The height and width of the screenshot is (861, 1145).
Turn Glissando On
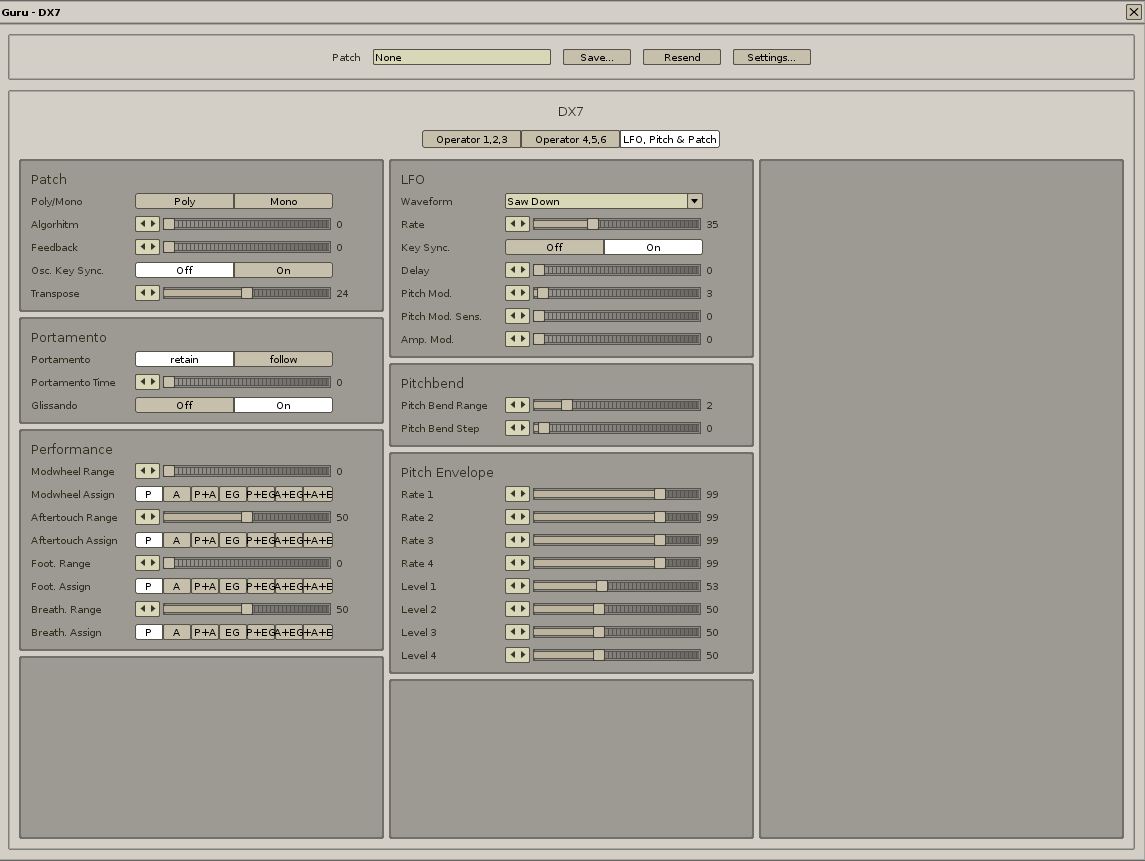coord(283,405)
